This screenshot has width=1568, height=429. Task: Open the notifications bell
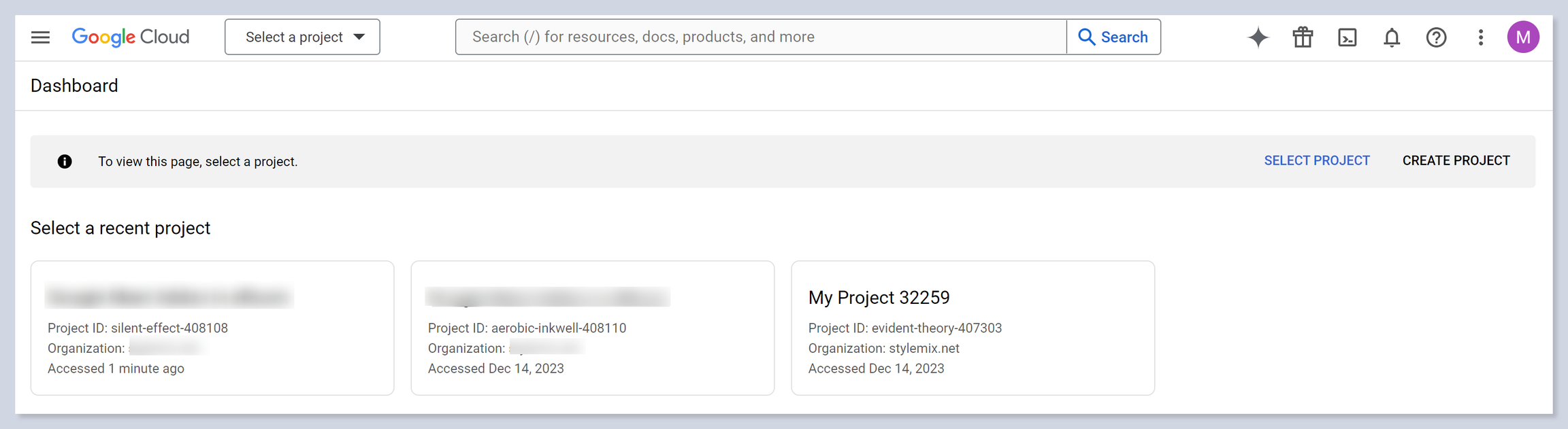(1392, 37)
